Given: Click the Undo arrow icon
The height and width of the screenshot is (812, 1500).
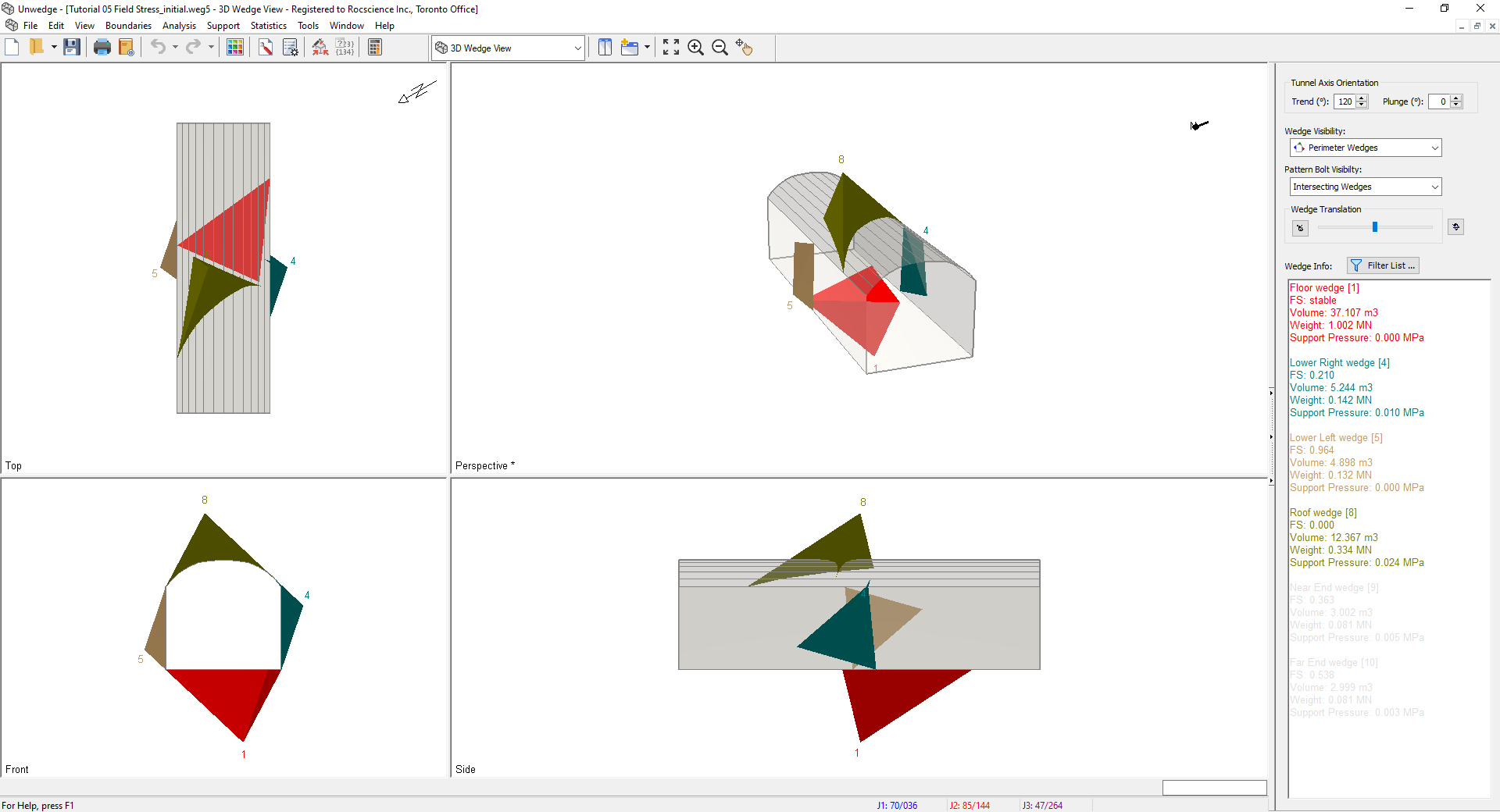Looking at the screenshot, I should (x=158, y=48).
